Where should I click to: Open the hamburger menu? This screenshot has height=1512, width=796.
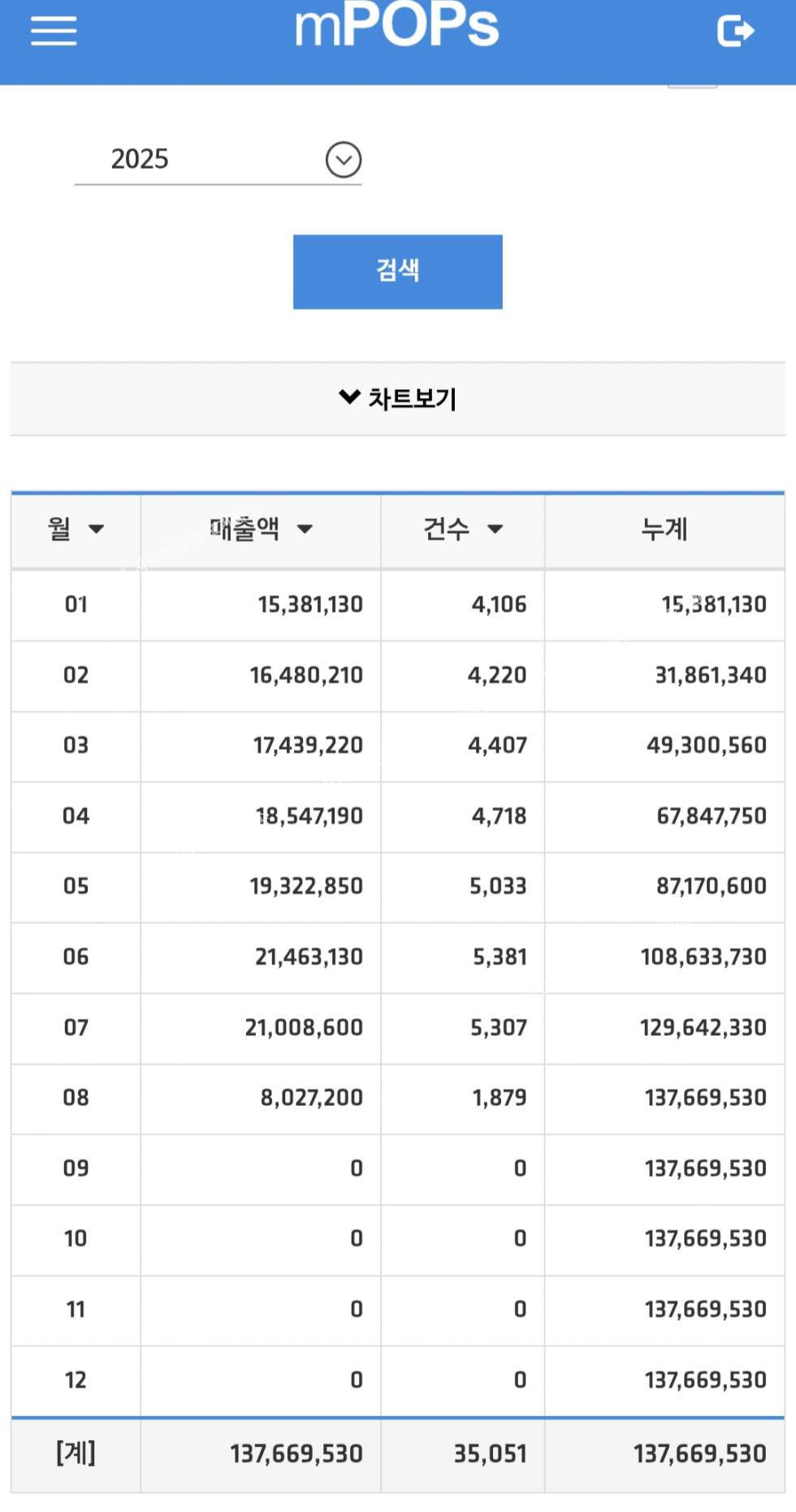coord(54,31)
